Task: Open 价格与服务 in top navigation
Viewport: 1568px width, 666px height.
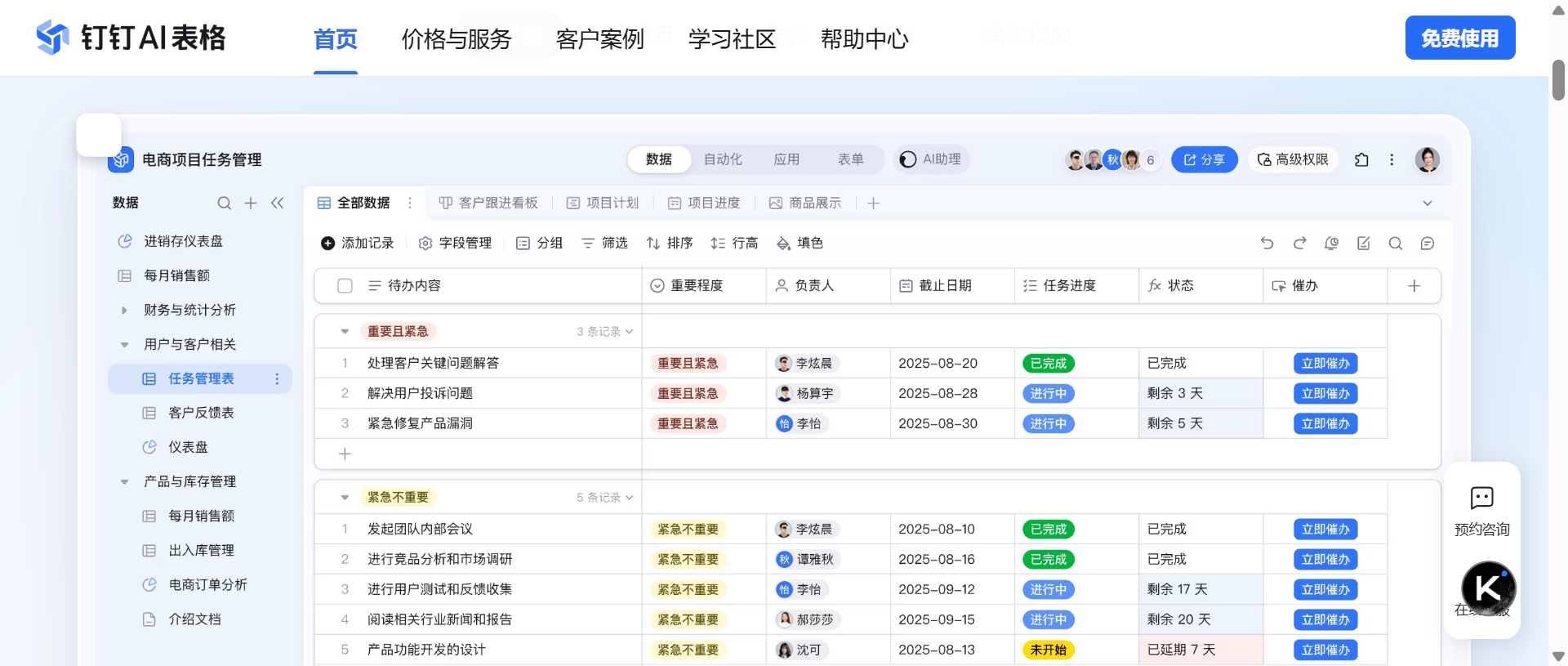Action: click(456, 39)
